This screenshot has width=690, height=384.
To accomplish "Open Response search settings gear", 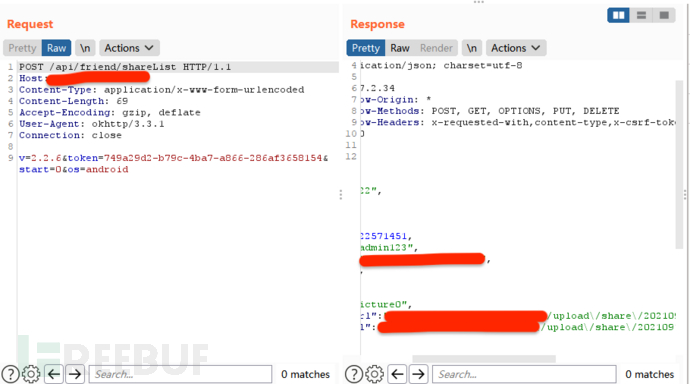I will 374,374.
